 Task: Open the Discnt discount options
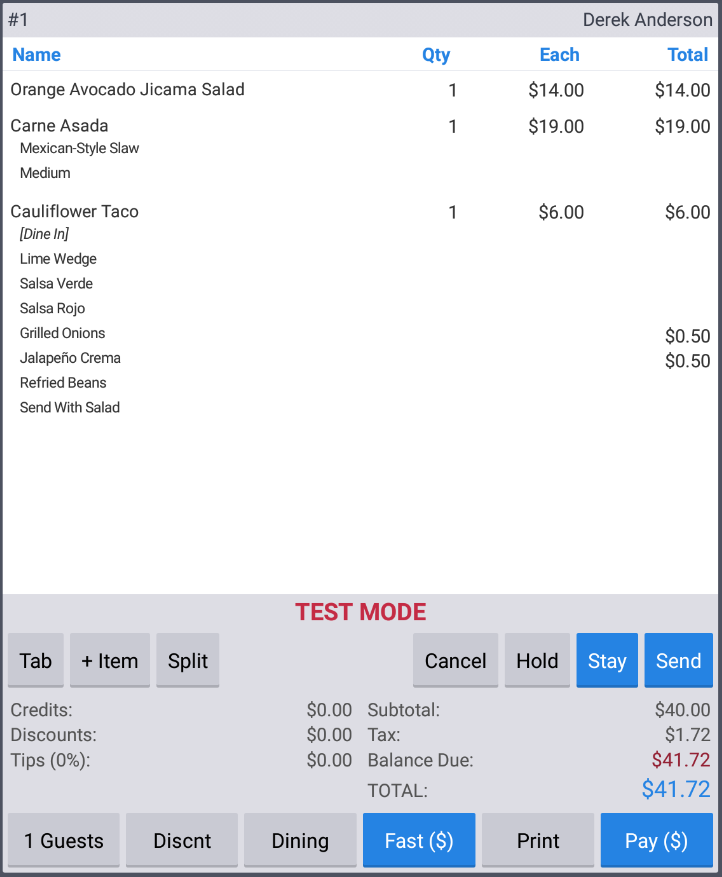(x=182, y=840)
